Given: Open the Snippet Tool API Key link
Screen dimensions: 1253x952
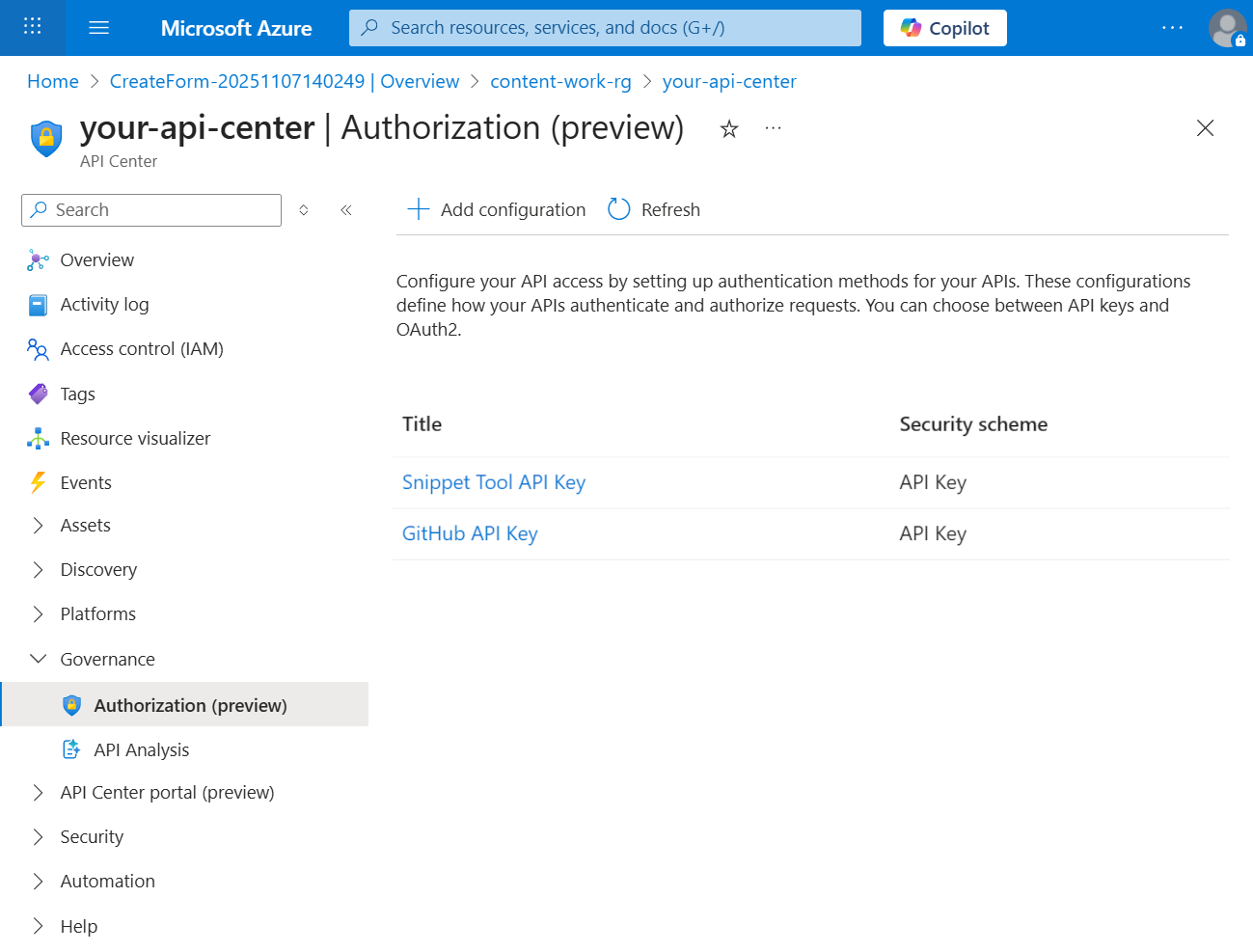Looking at the screenshot, I should pyautogui.click(x=493, y=482).
